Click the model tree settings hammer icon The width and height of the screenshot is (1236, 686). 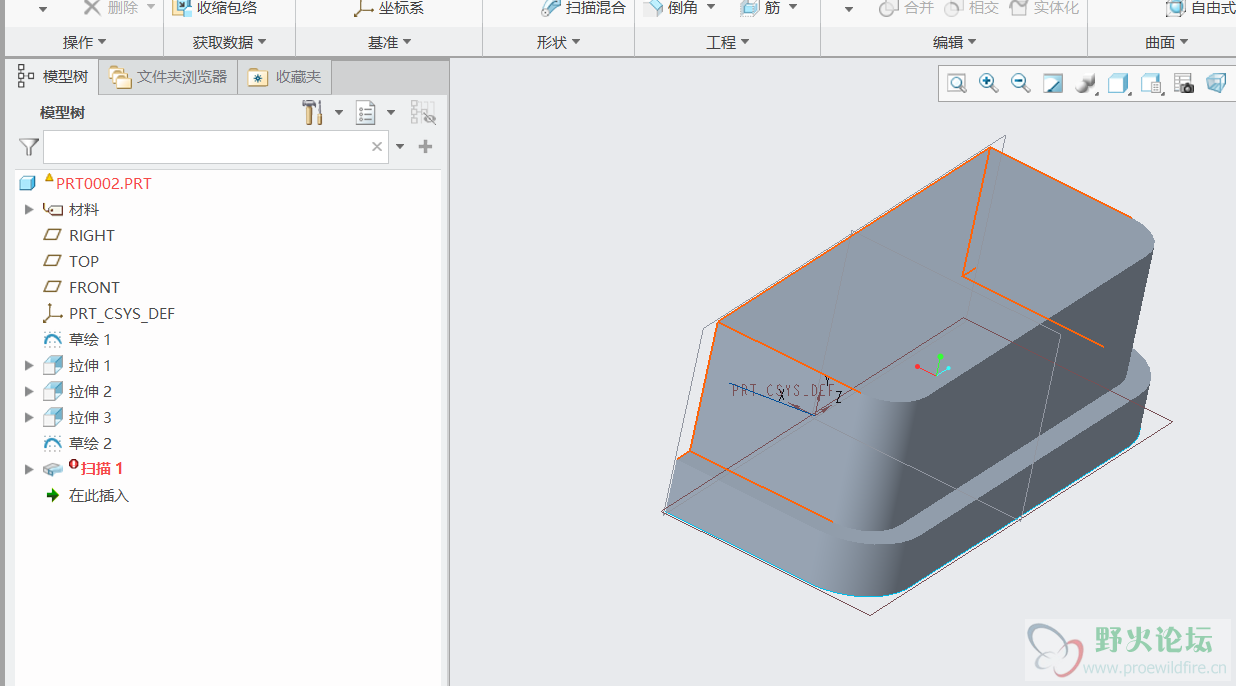(x=312, y=113)
